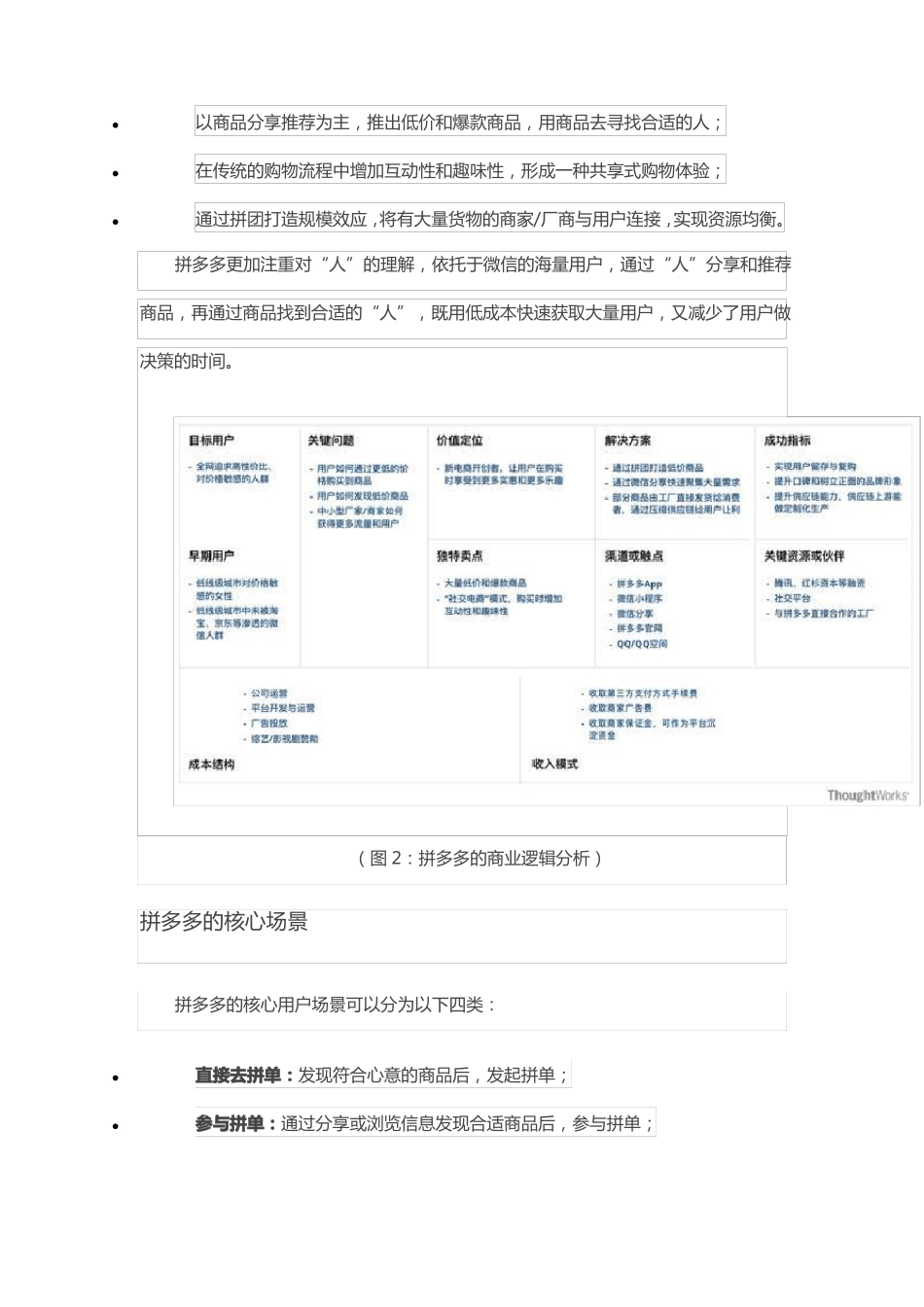Screen dimensions: 924x1307
Task: Click the caption '（图 2：拼多多的商业逻辑分析）'
Action: coord(480,859)
